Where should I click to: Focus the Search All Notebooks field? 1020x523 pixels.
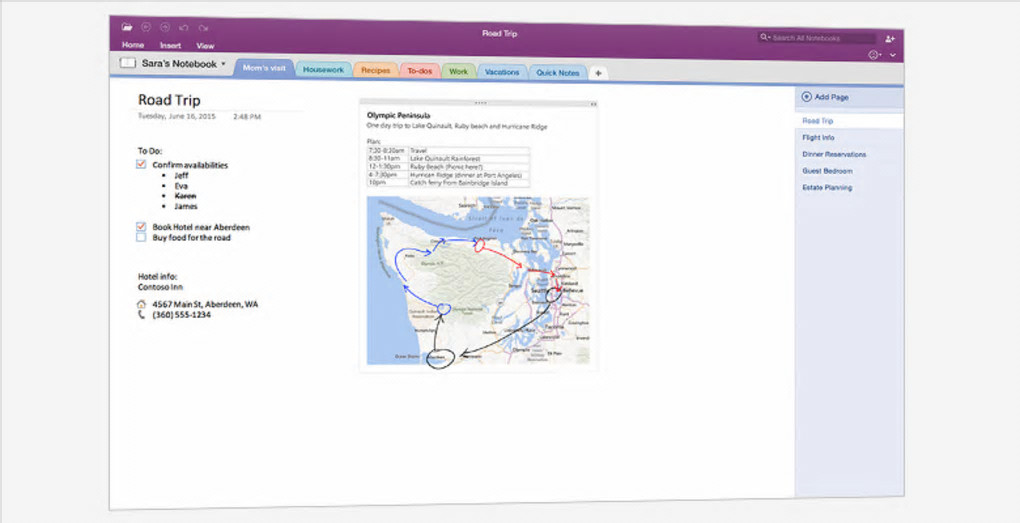point(822,38)
